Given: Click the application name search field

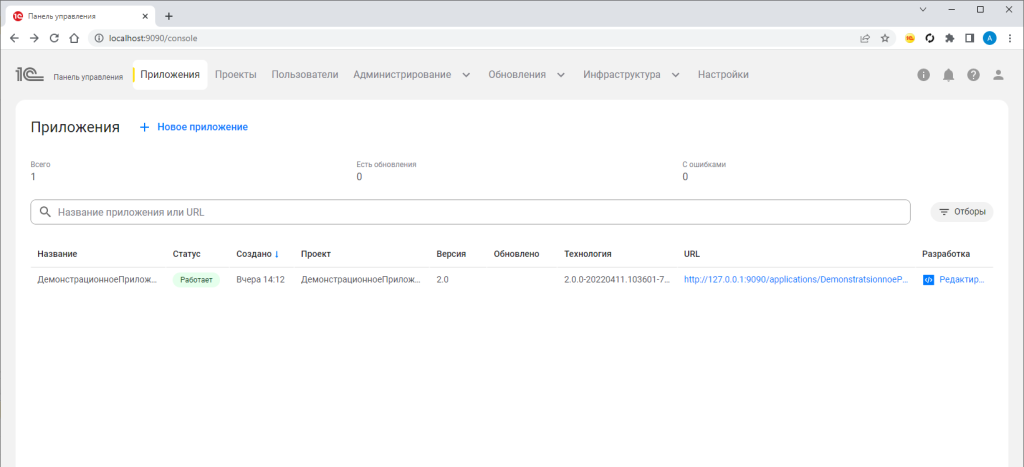Looking at the screenshot, I should pyautogui.click(x=470, y=212).
